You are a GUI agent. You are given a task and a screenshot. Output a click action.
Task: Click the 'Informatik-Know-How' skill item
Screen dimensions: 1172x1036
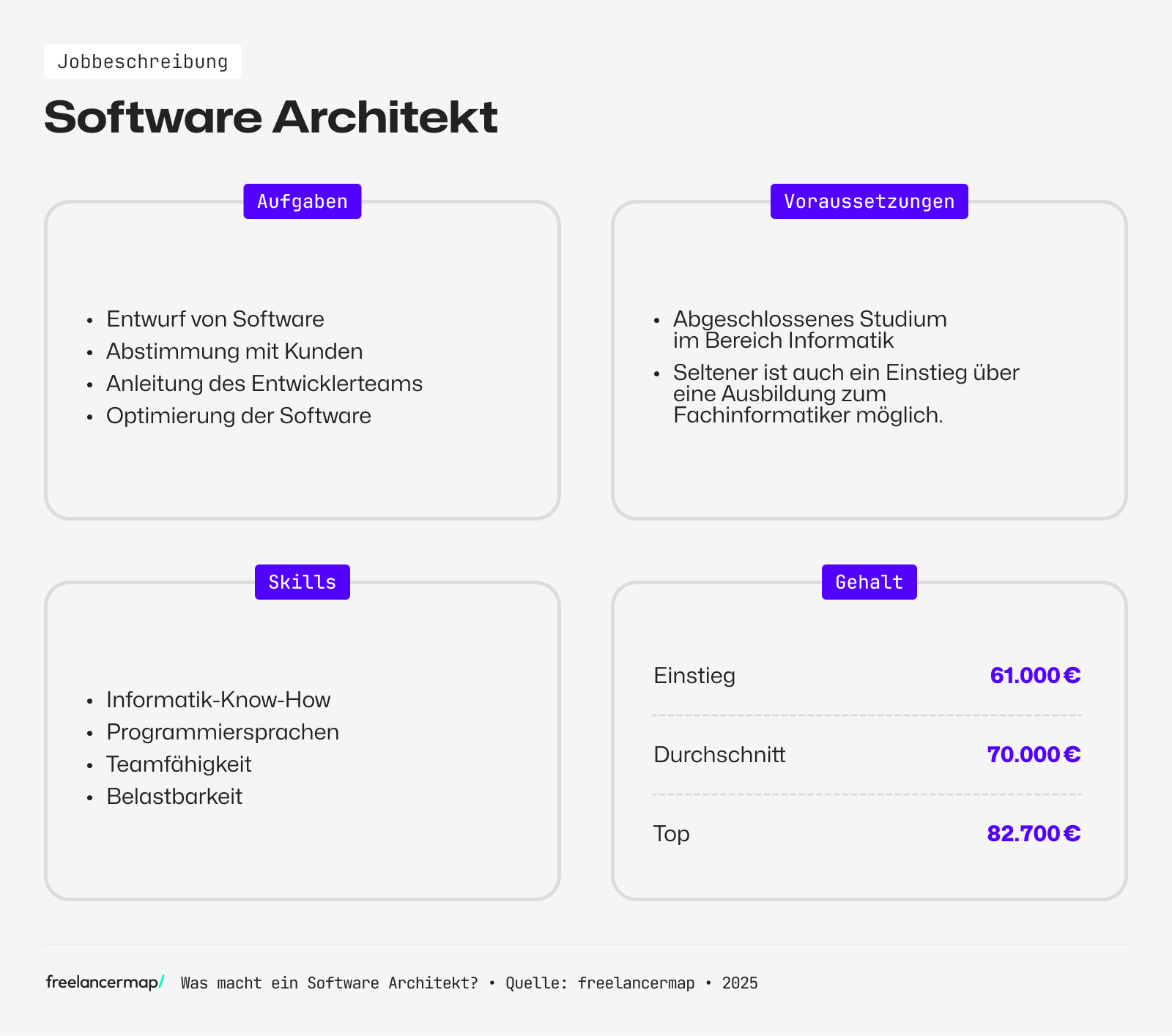(218, 700)
